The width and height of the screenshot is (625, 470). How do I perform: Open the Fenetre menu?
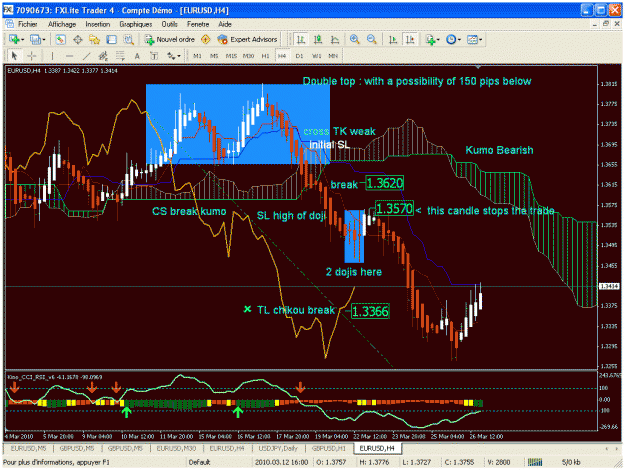point(198,24)
